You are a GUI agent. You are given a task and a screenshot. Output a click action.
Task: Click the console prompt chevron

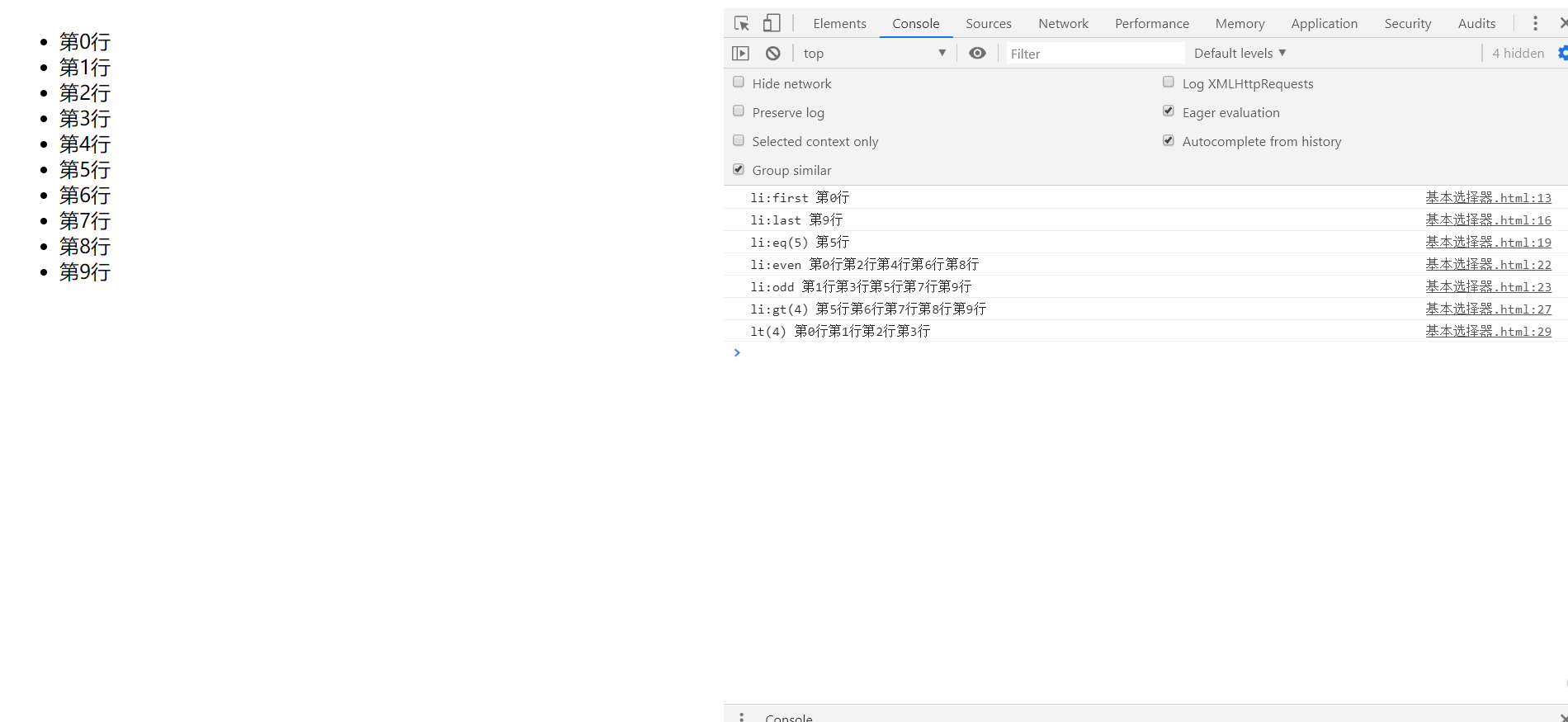[x=737, y=352]
